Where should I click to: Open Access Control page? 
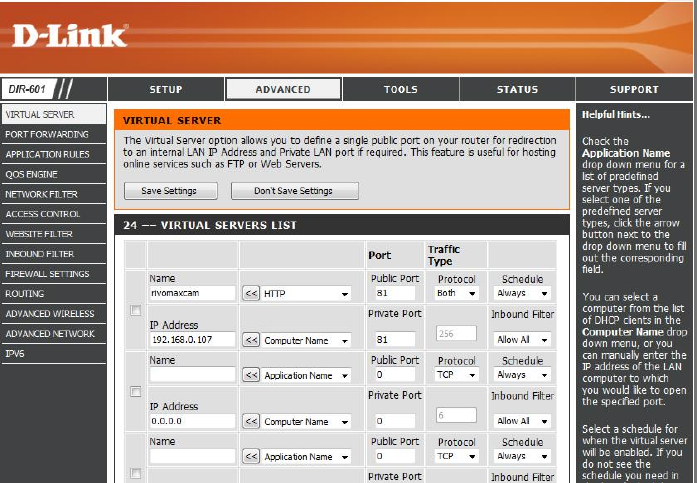pyautogui.click(x=53, y=214)
